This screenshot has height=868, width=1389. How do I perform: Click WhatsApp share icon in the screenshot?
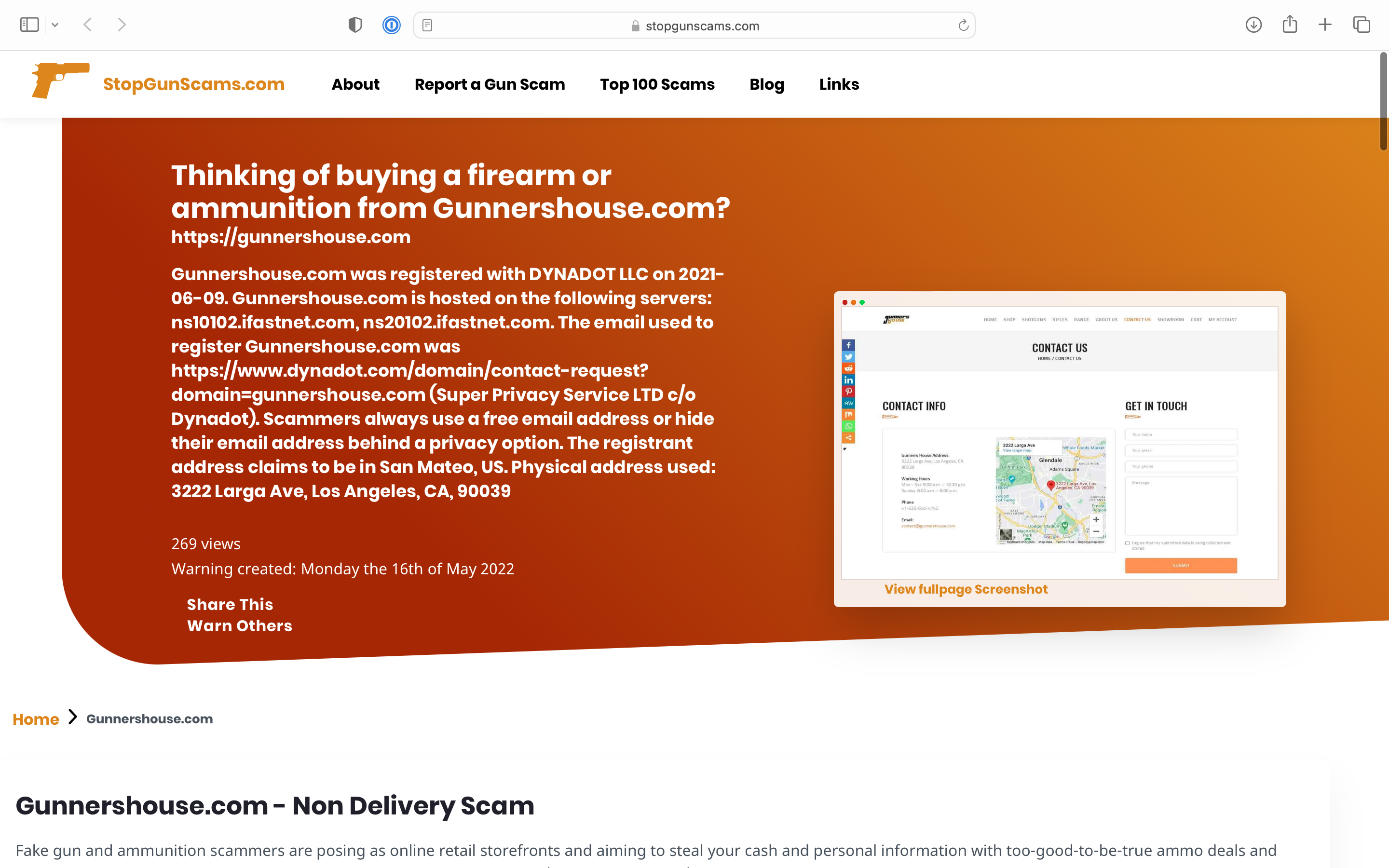click(x=848, y=426)
